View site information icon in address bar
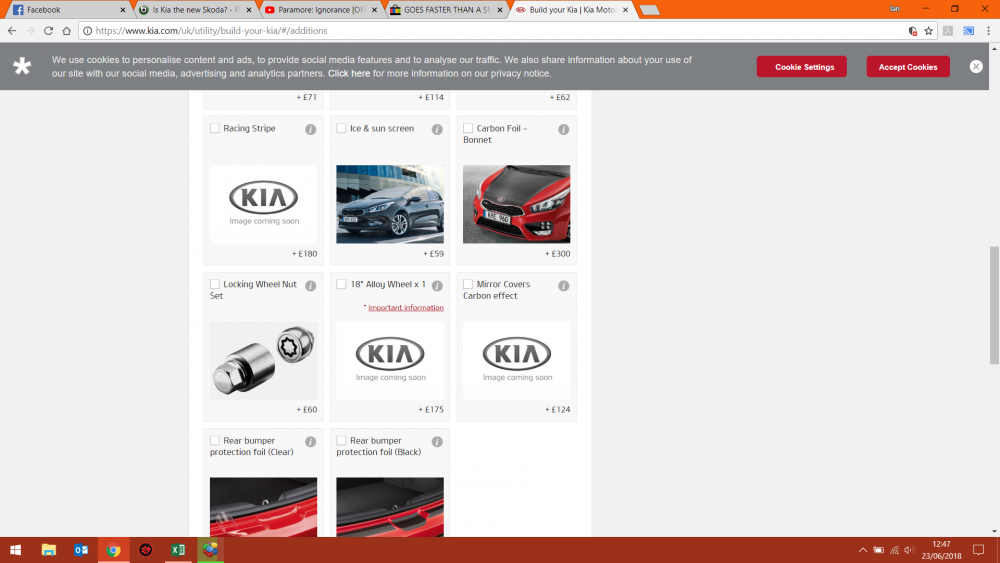The image size is (1000, 563). click(x=88, y=31)
